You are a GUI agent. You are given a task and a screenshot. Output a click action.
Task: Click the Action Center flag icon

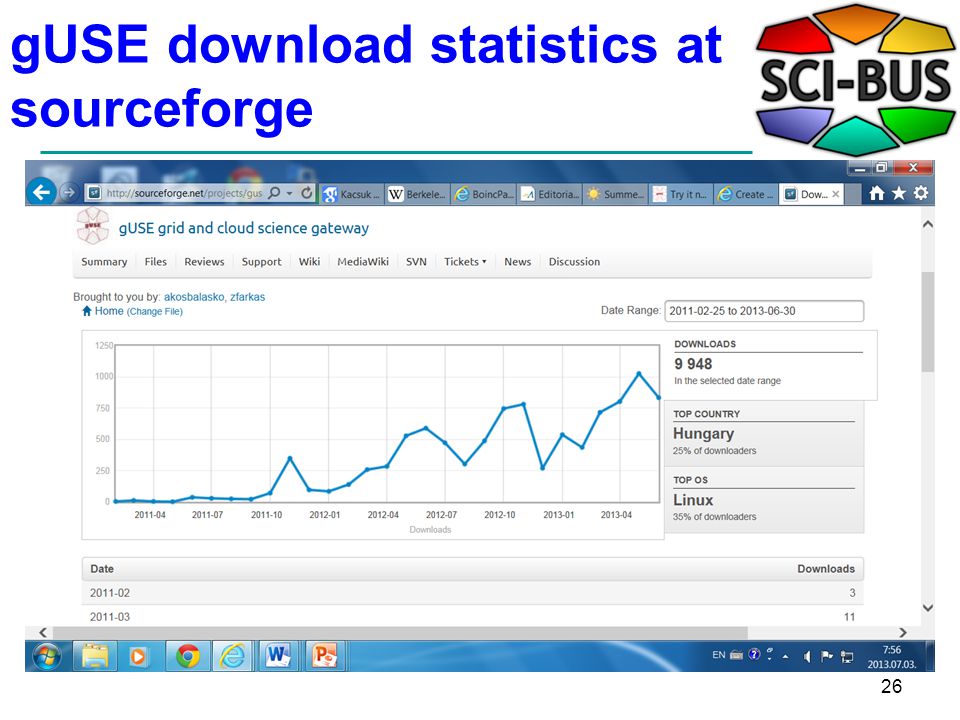pyautogui.click(x=827, y=656)
